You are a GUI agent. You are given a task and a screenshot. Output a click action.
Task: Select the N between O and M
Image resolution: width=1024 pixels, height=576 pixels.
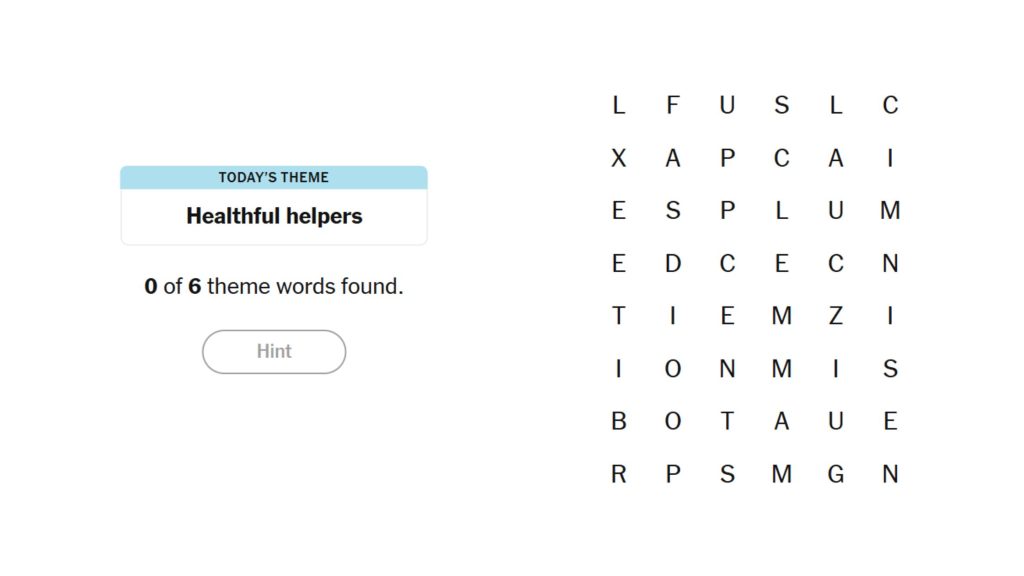(727, 368)
